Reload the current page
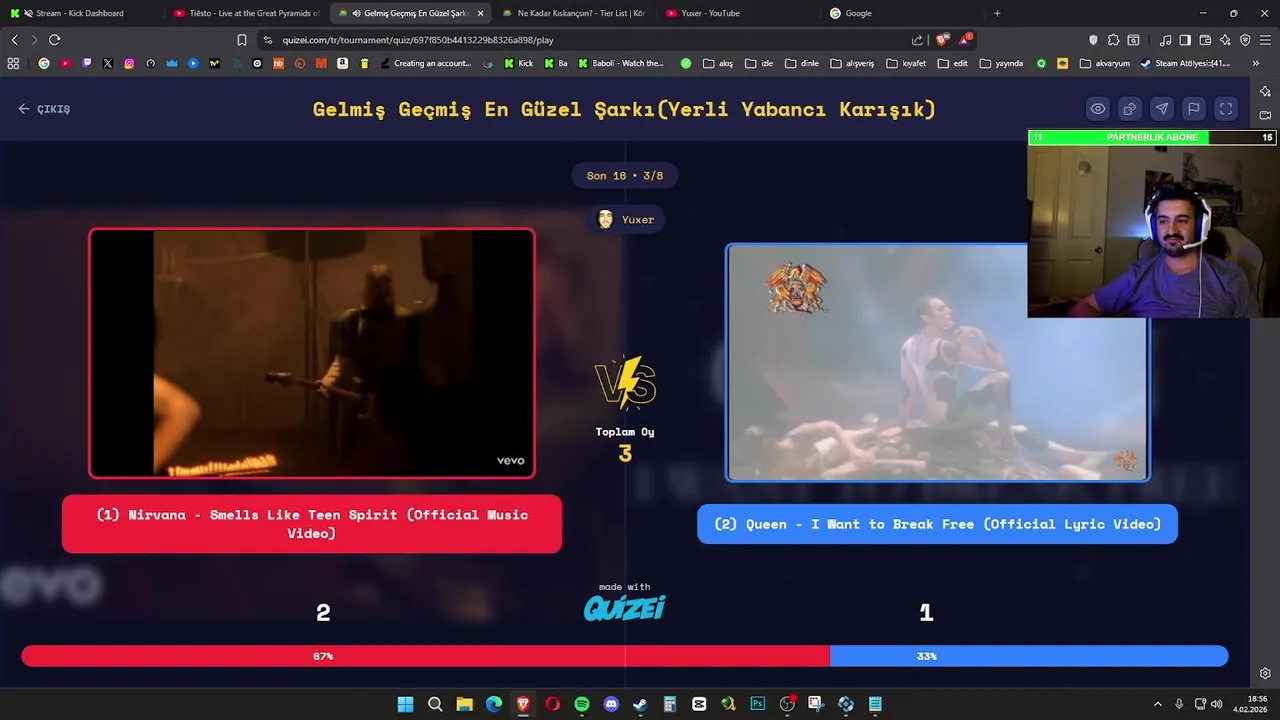 [x=54, y=40]
